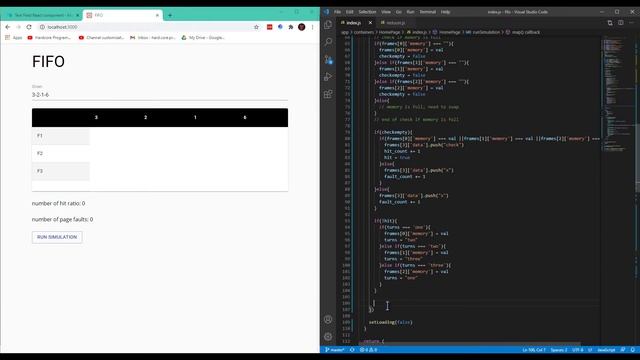Select the runSimulation breadcrumb
The height and width of the screenshot is (360, 640).
click(x=483, y=32)
